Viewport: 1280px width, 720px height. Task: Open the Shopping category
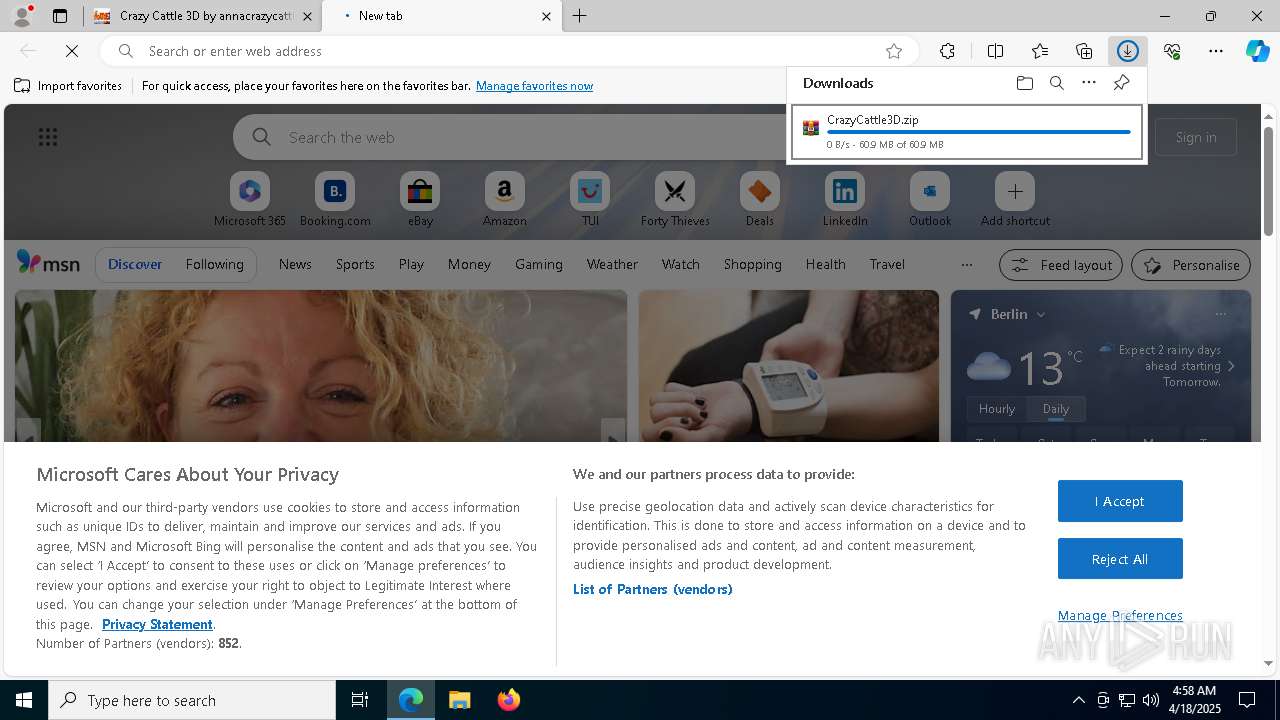coord(752,264)
